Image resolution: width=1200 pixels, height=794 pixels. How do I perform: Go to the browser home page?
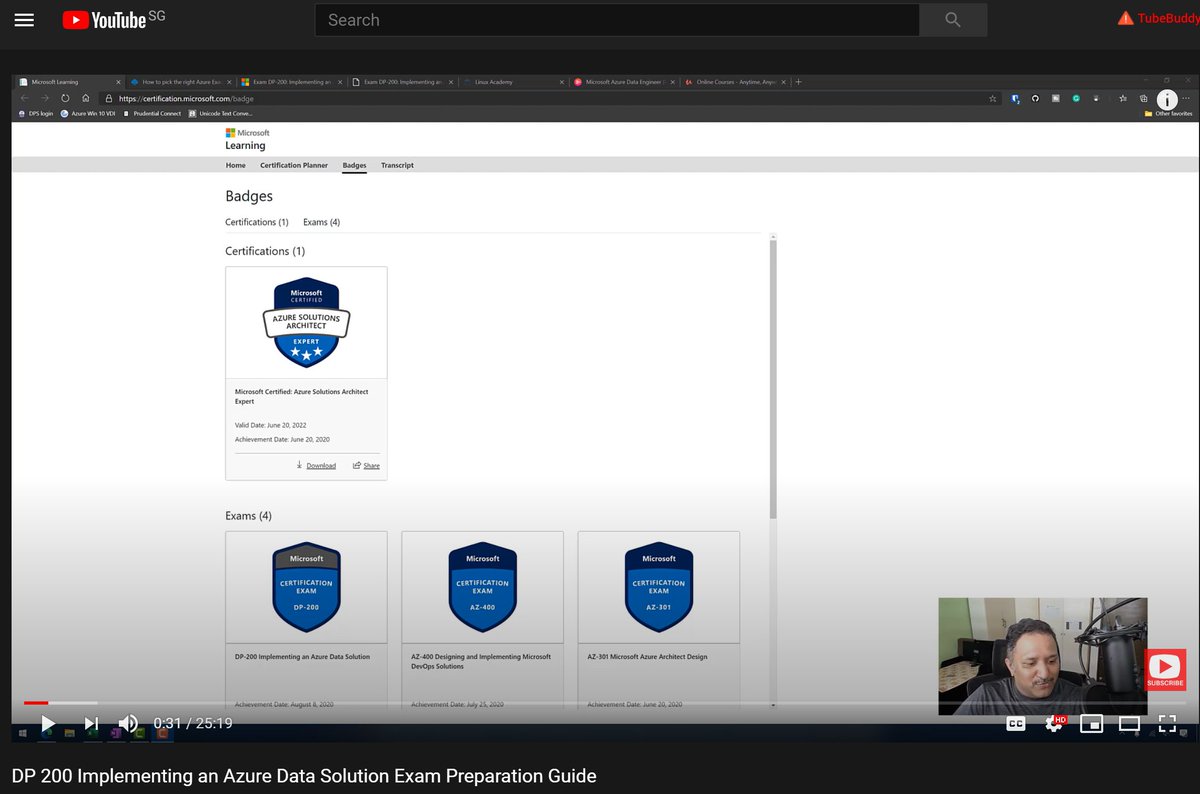pos(86,98)
